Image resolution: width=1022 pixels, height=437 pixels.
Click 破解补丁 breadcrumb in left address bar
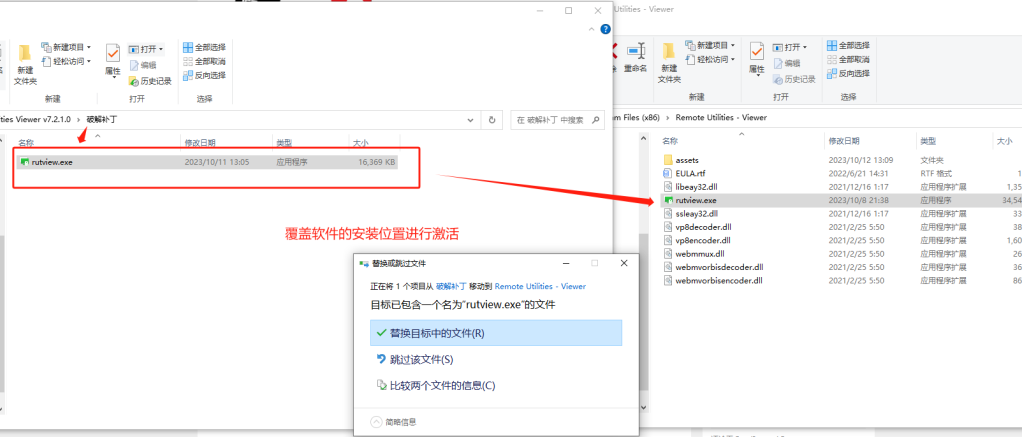102,120
